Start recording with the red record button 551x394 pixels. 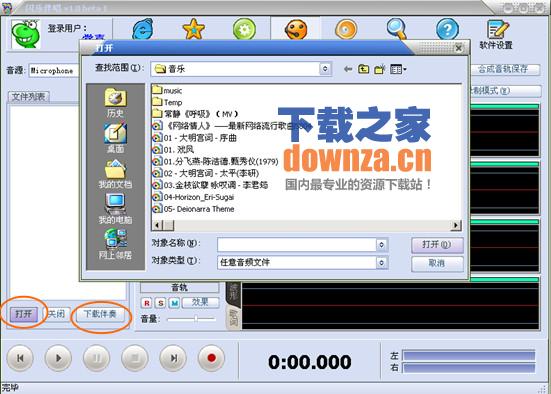[211, 358]
